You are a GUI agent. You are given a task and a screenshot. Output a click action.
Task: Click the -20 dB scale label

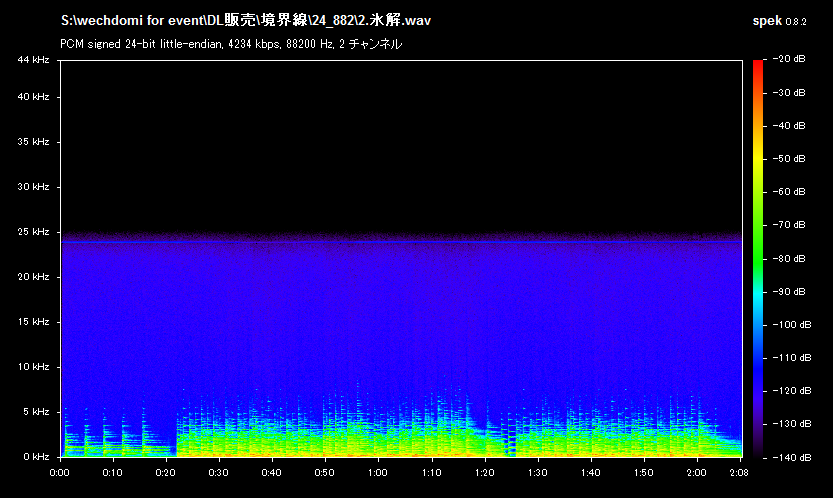[789, 59]
